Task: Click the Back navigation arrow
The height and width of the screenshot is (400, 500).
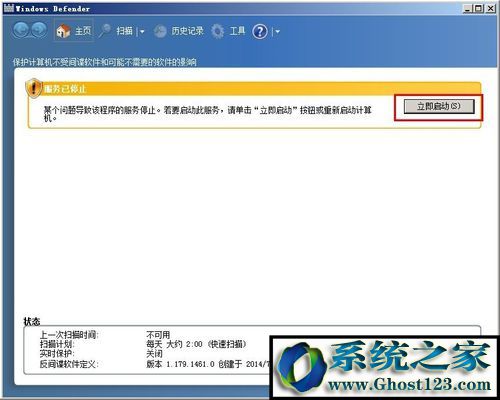Action: (21, 30)
